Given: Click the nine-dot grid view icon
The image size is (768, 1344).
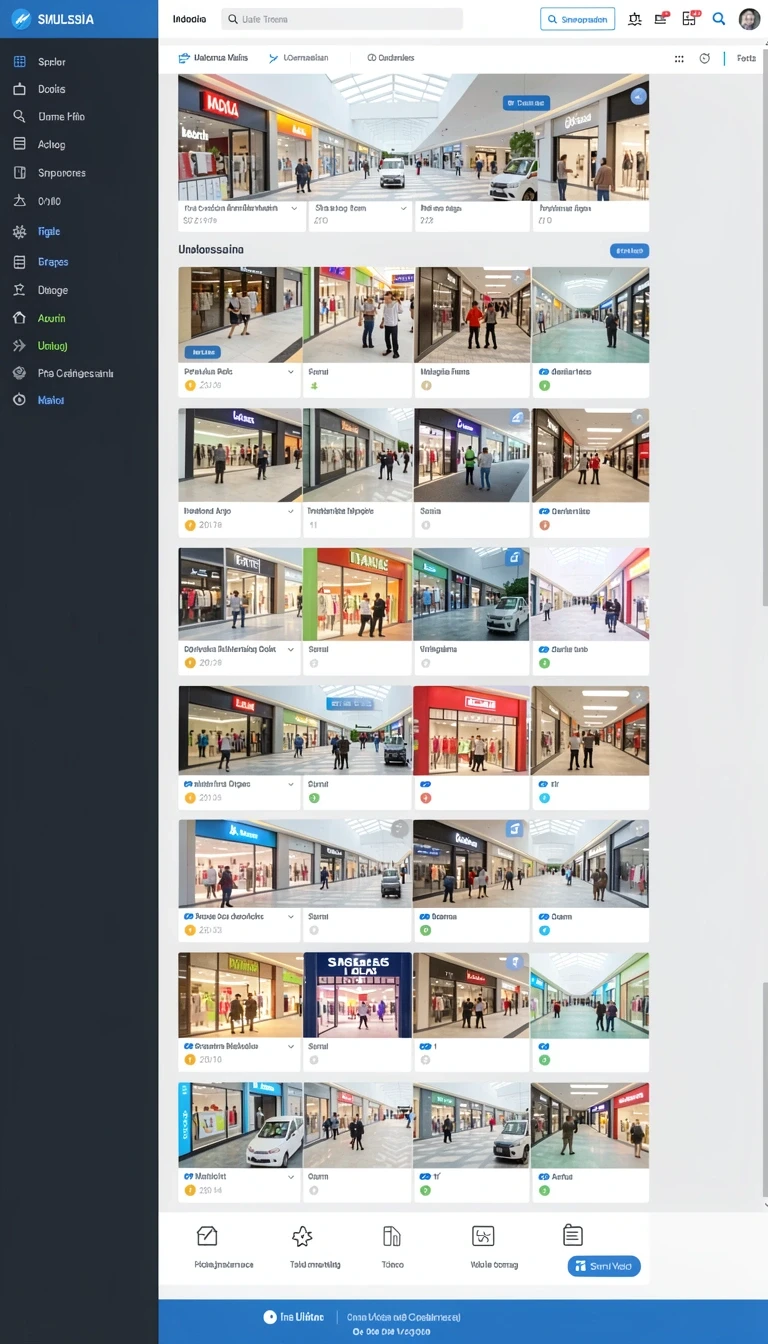Looking at the screenshot, I should 679,59.
